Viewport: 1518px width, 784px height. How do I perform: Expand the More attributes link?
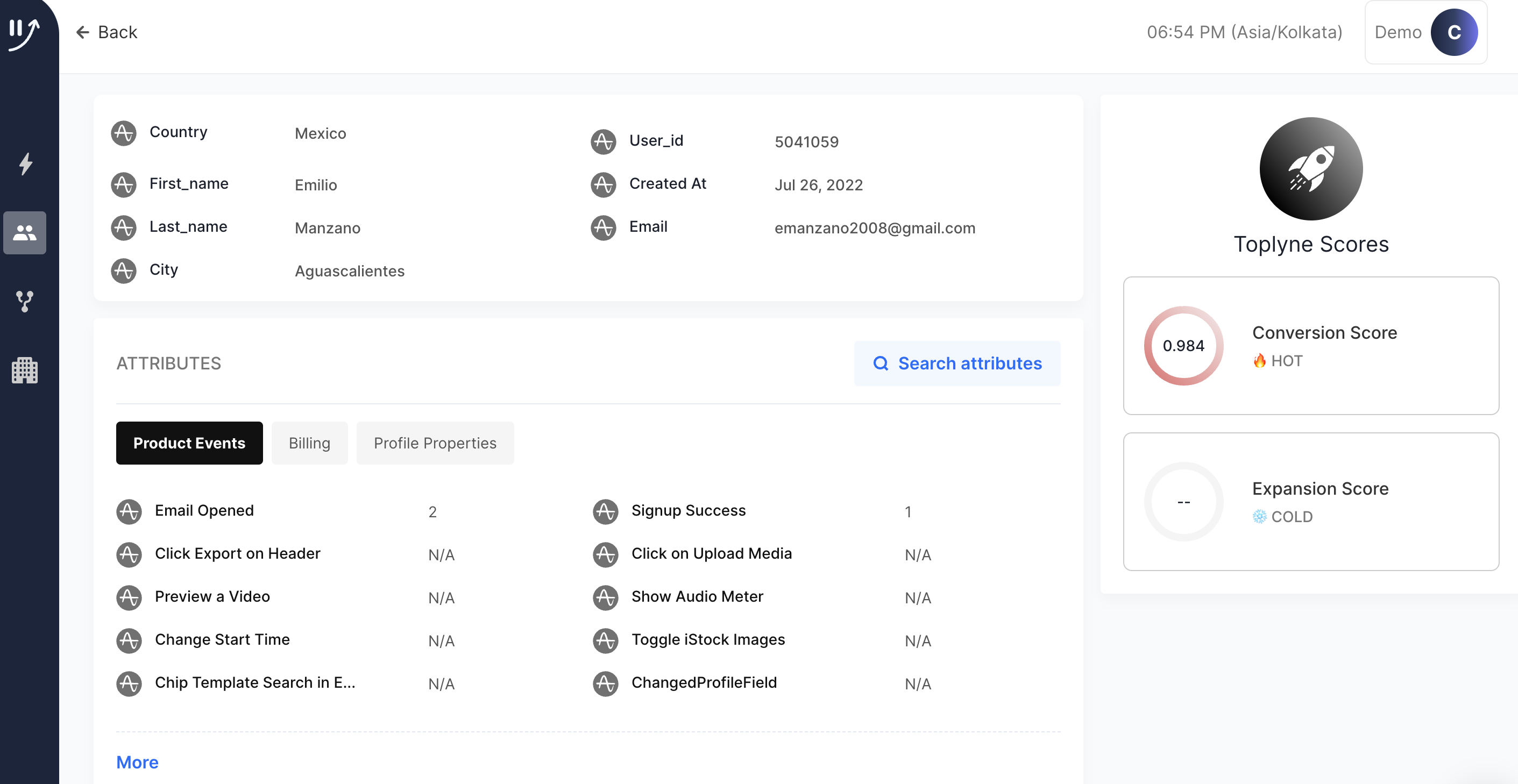pos(137,762)
